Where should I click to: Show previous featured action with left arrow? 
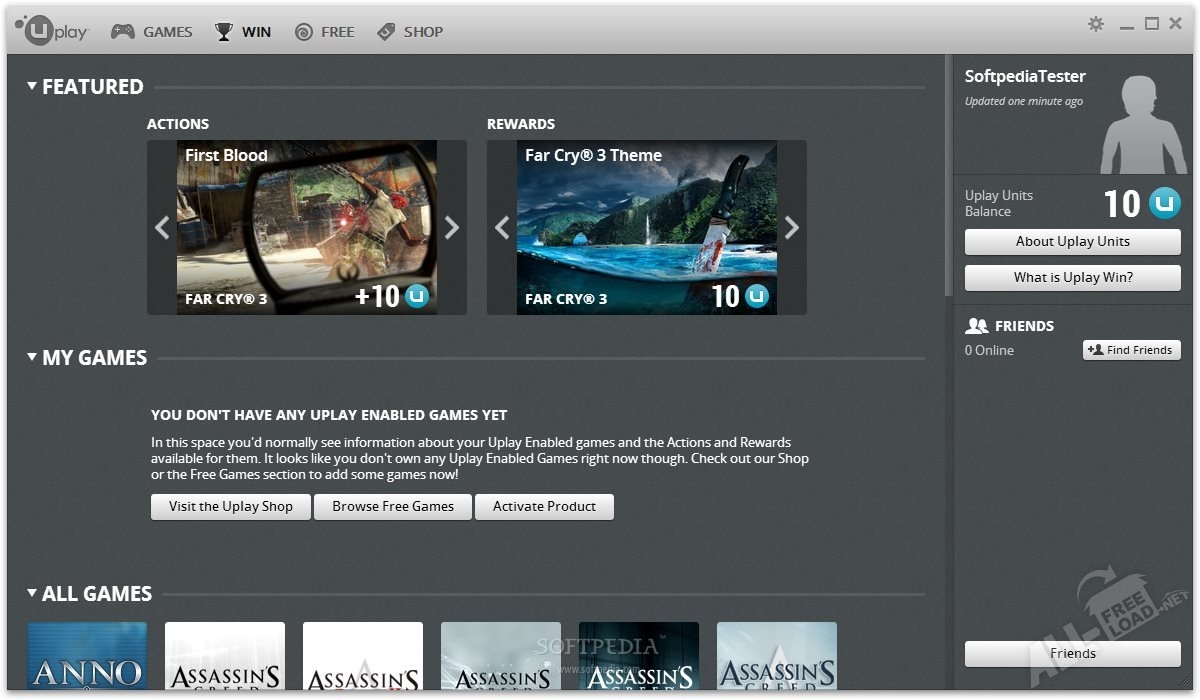pos(162,228)
